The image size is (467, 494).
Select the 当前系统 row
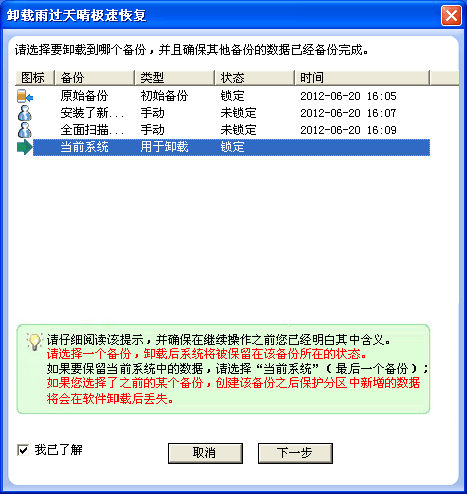pos(223,147)
